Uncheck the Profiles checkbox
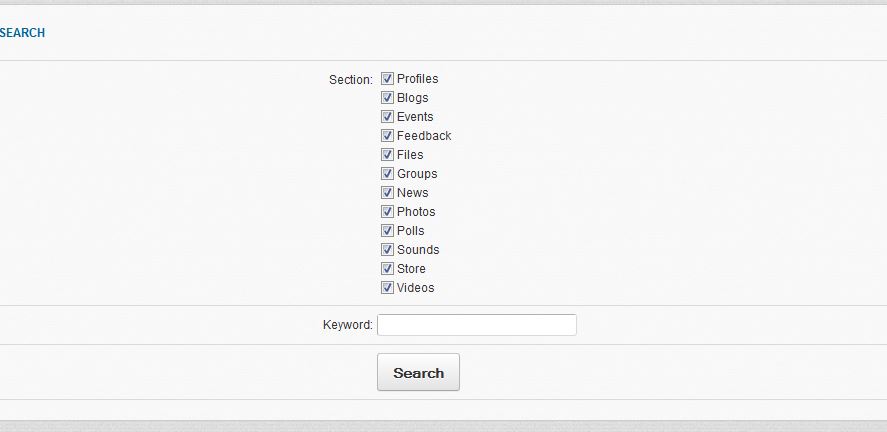The image size is (887, 432). pyautogui.click(x=387, y=79)
